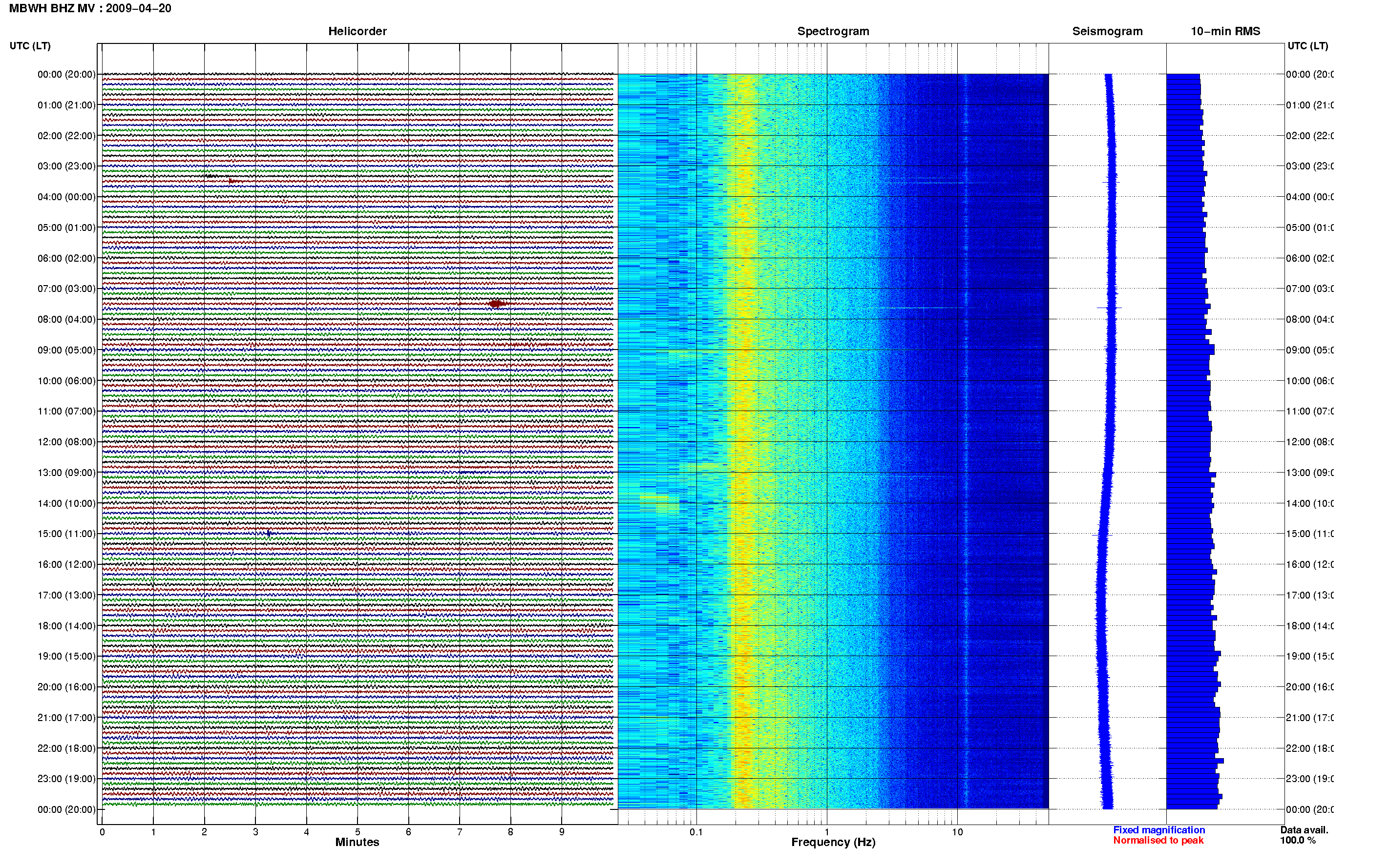
Task: Click the large dark-red event burst on the helicorder
Action: (497, 304)
